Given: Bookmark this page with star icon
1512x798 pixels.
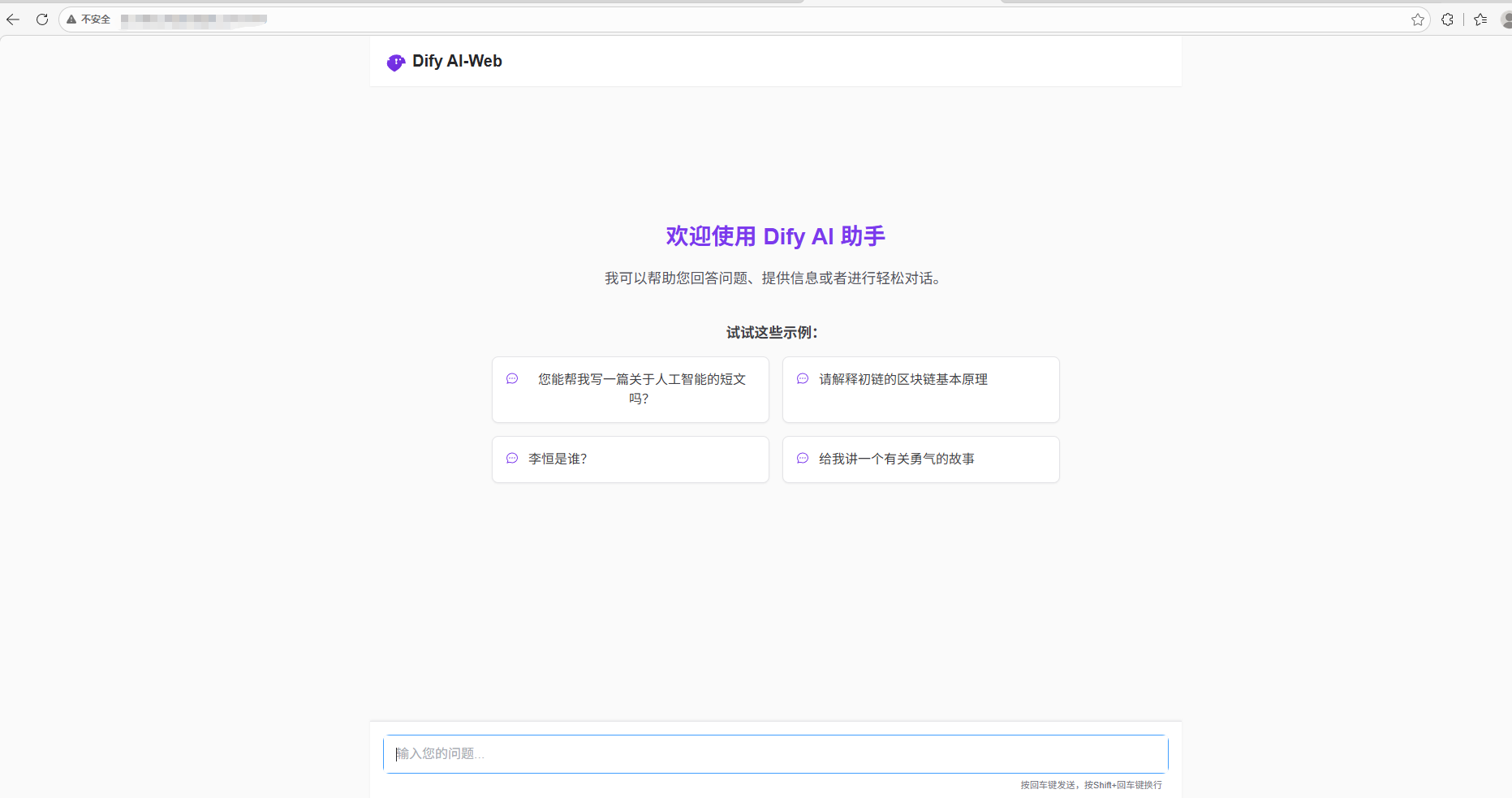Looking at the screenshot, I should tap(1418, 19).
